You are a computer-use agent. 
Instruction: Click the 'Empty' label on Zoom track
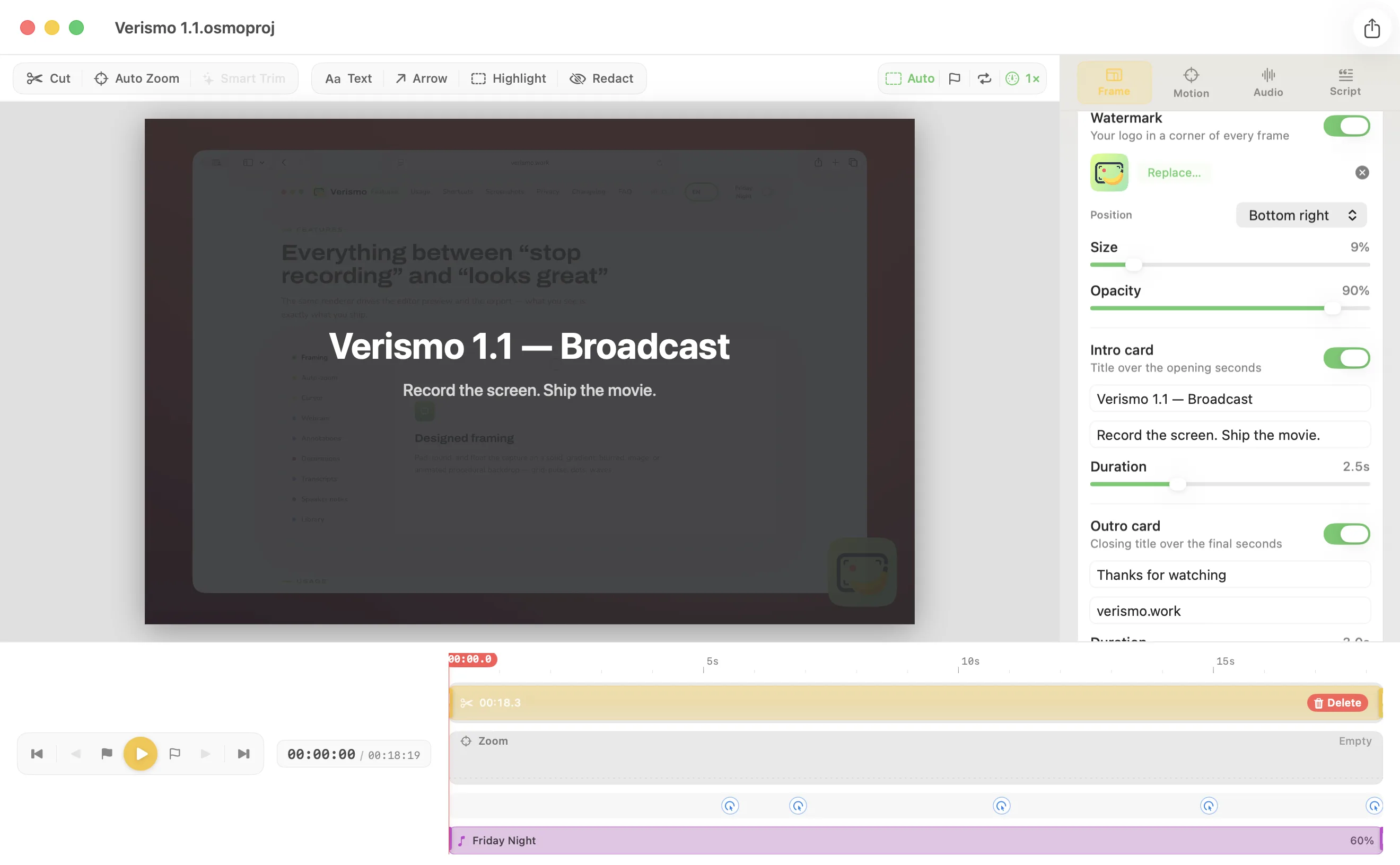click(1355, 741)
